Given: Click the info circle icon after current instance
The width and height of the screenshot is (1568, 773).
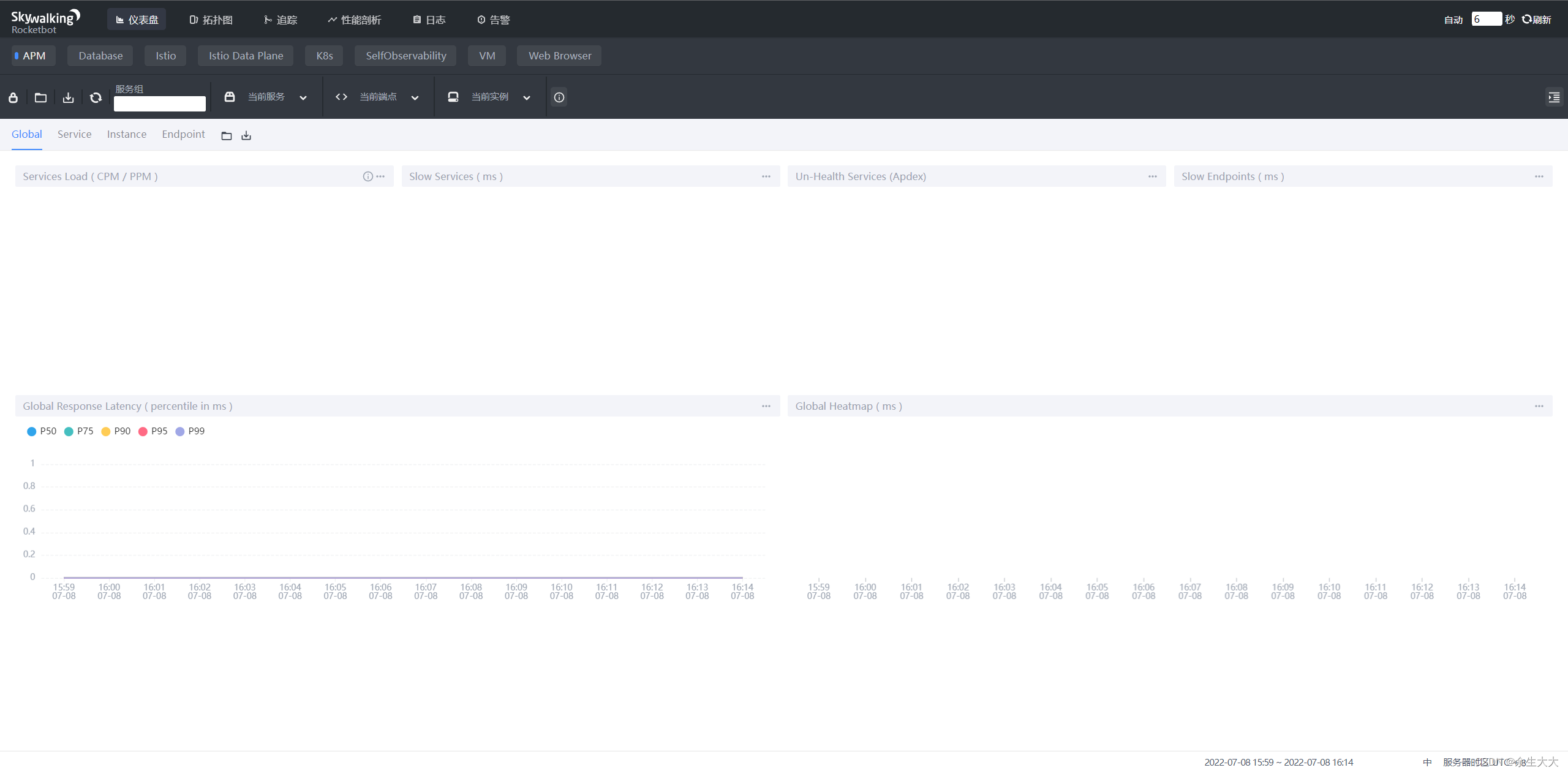Looking at the screenshot, I should (559, 97).
